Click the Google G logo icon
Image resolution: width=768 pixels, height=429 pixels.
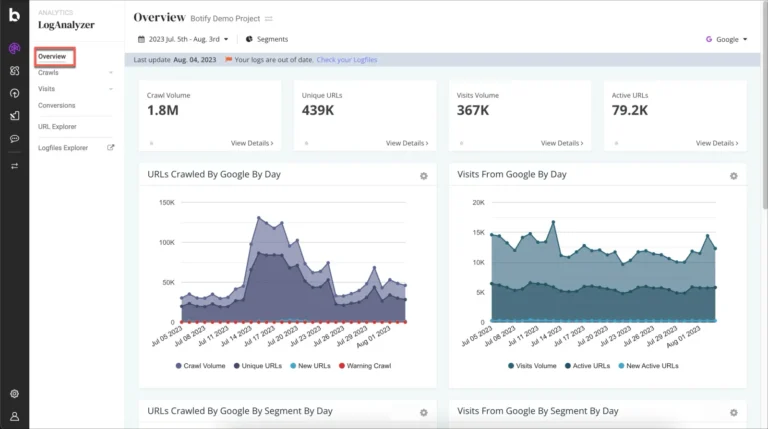(x=709, y=39)
